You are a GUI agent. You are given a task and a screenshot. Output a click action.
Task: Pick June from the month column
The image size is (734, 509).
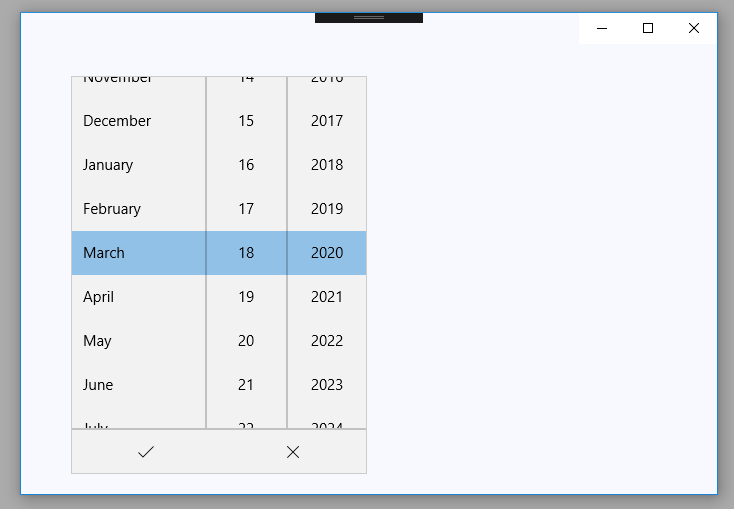click(139, 385)
